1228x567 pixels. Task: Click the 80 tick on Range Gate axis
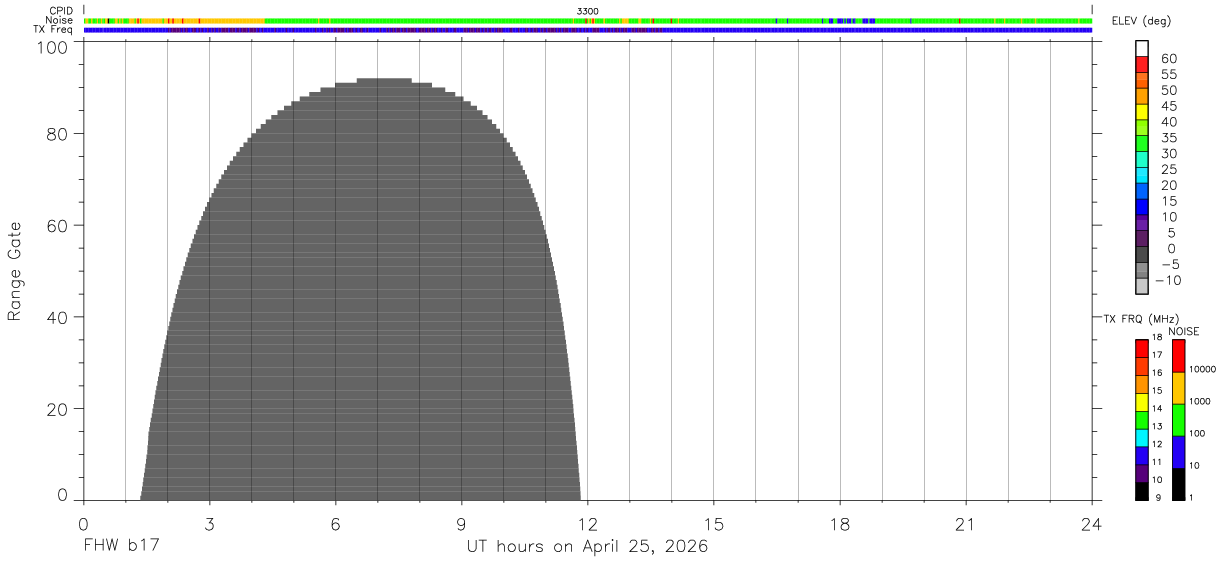coord(59,134)
